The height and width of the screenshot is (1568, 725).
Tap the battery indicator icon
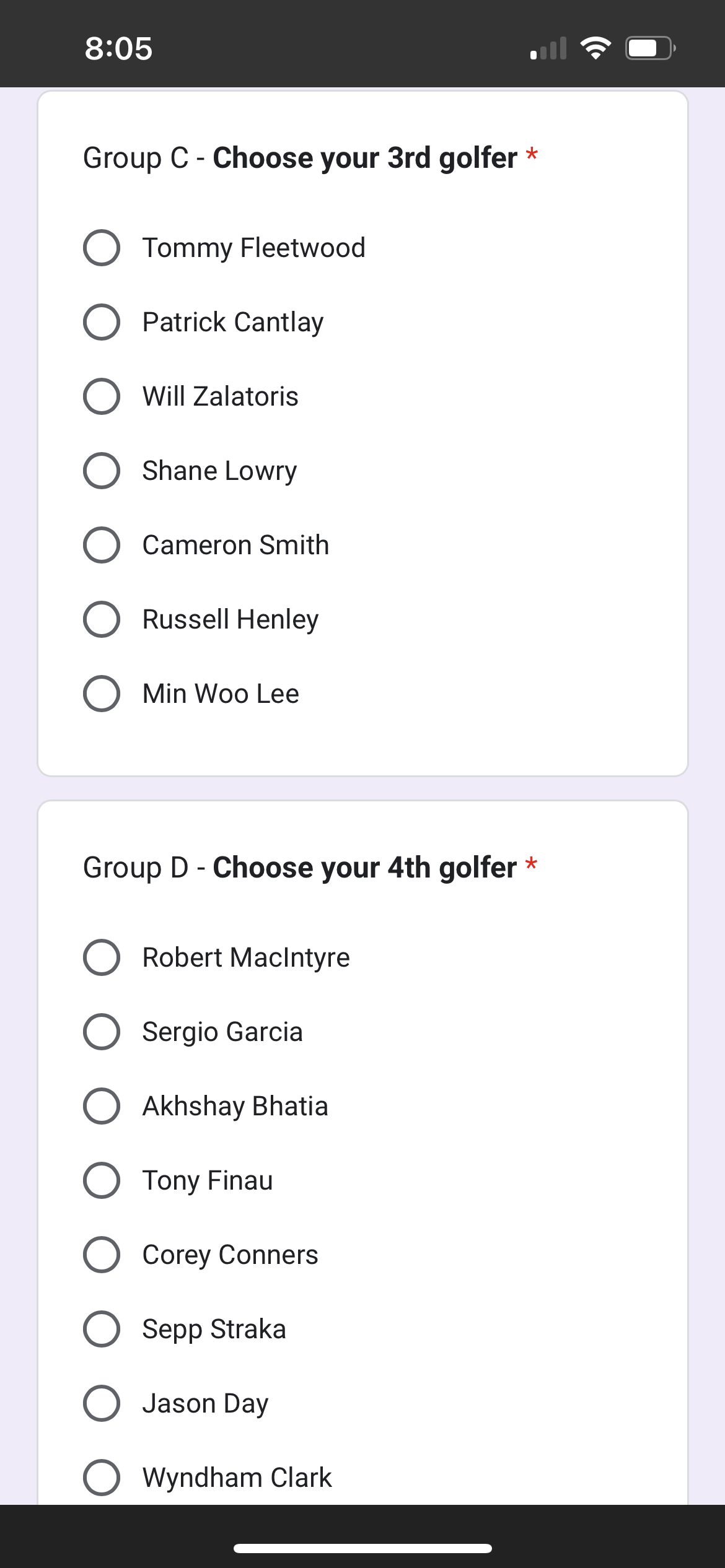[649, 48]
